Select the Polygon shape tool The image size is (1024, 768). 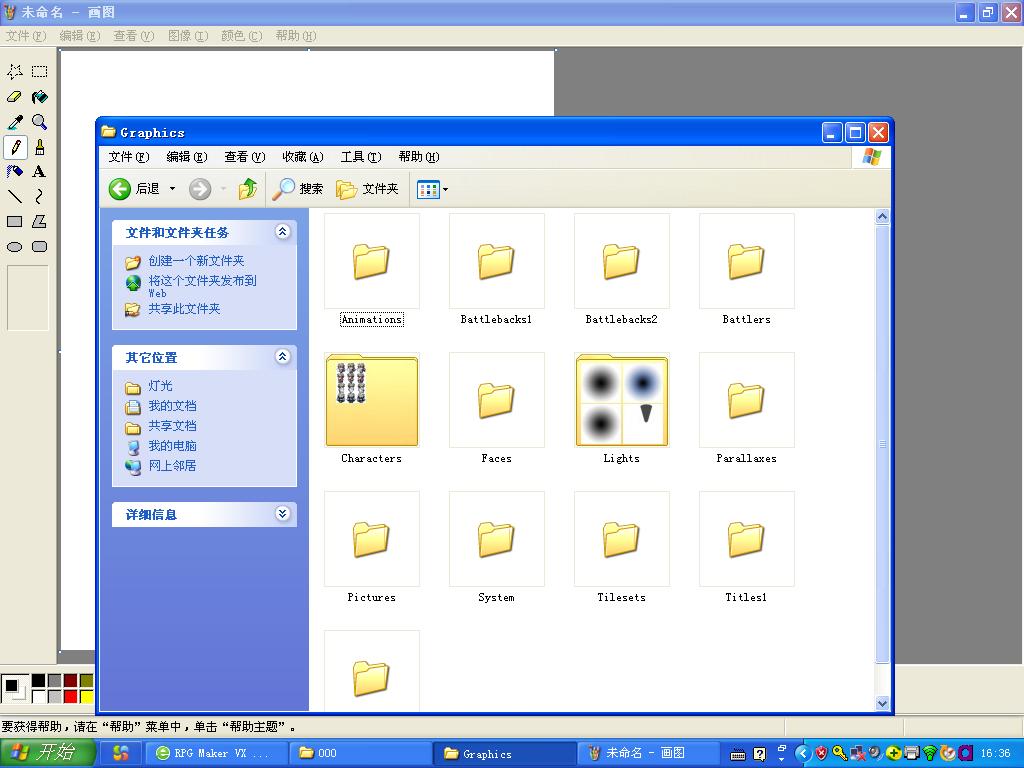point(39,221)
